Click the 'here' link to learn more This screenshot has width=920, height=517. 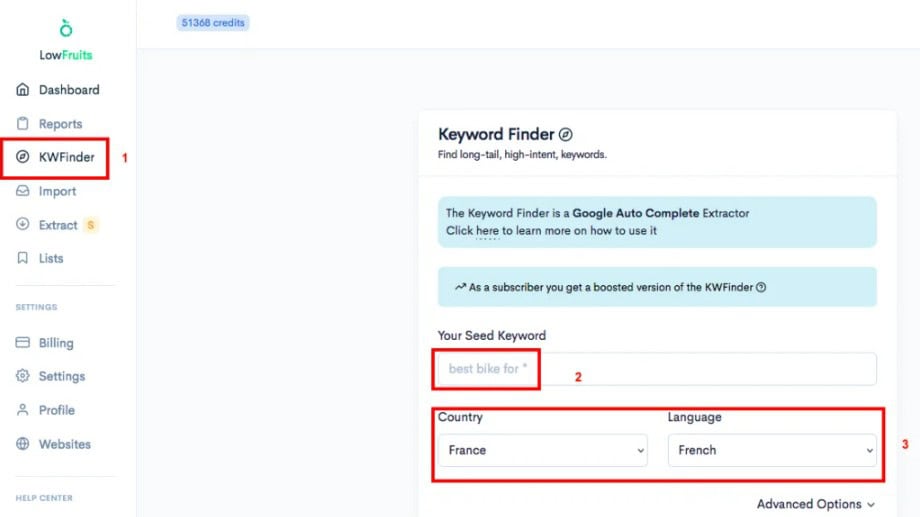tap(487, 231)
